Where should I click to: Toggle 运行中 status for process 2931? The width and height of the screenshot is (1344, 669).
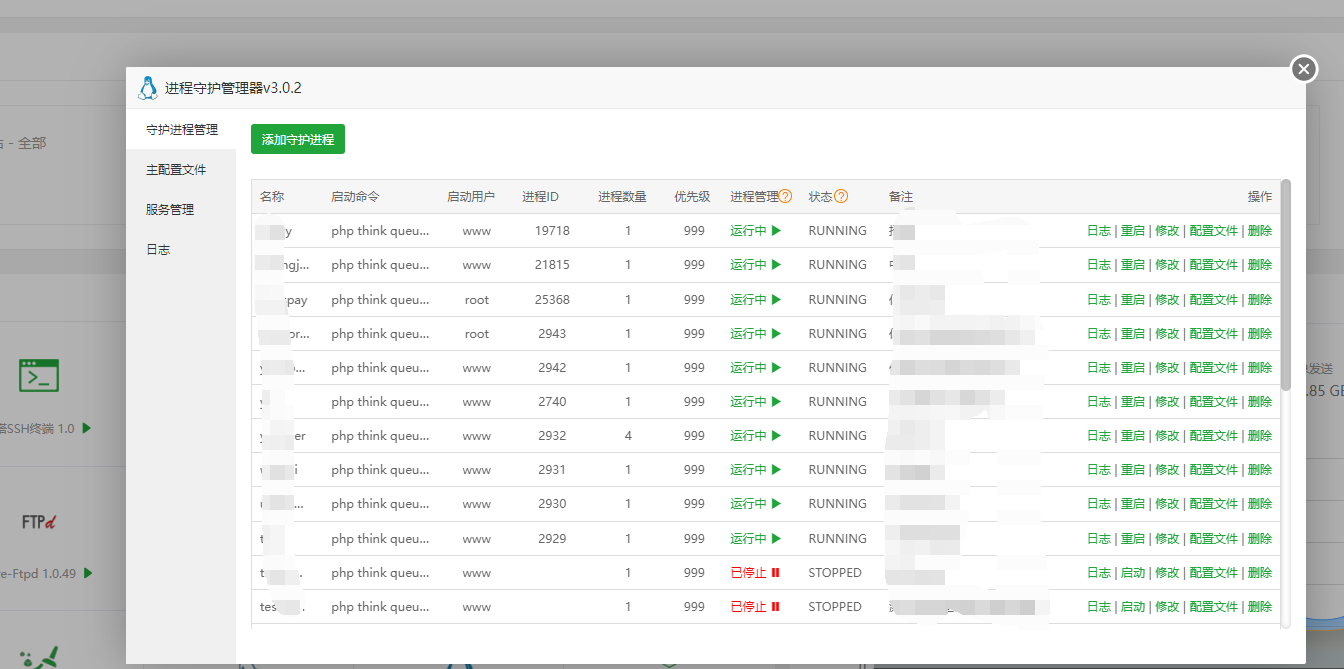point(755,470)
